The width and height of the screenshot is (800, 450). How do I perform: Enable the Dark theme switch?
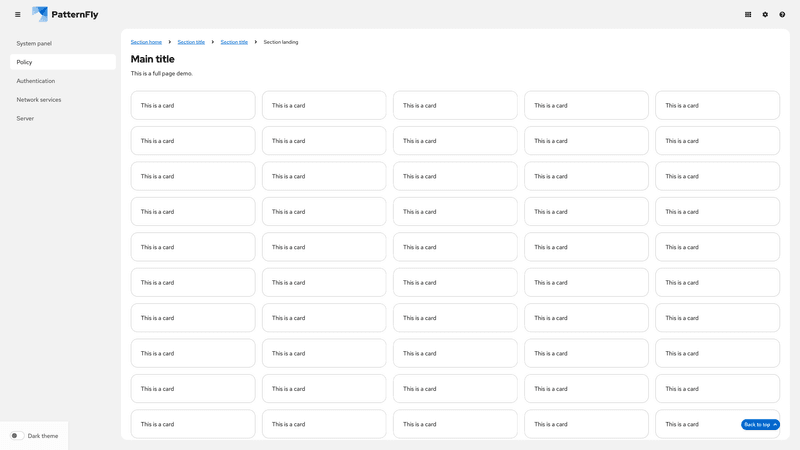[x=17, y=436]
